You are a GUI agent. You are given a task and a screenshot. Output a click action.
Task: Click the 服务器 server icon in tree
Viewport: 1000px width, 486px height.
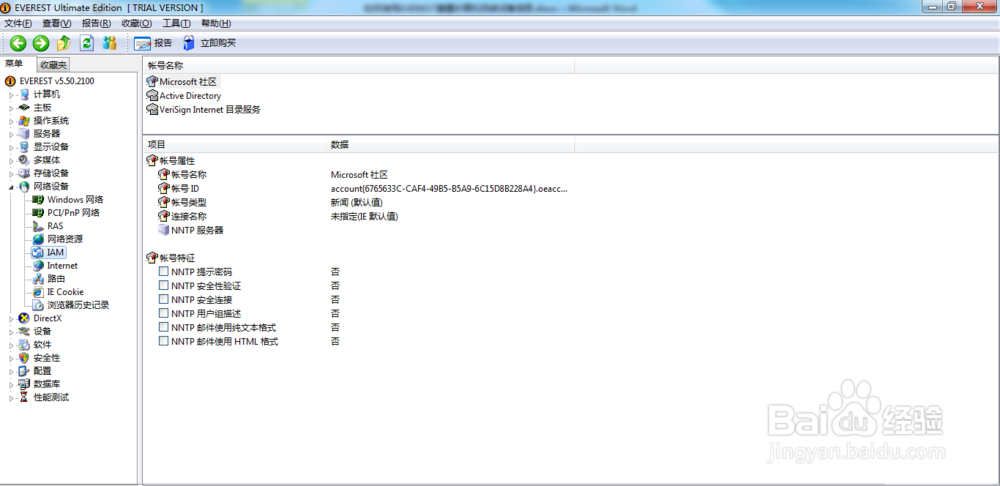tap(24, 133)
